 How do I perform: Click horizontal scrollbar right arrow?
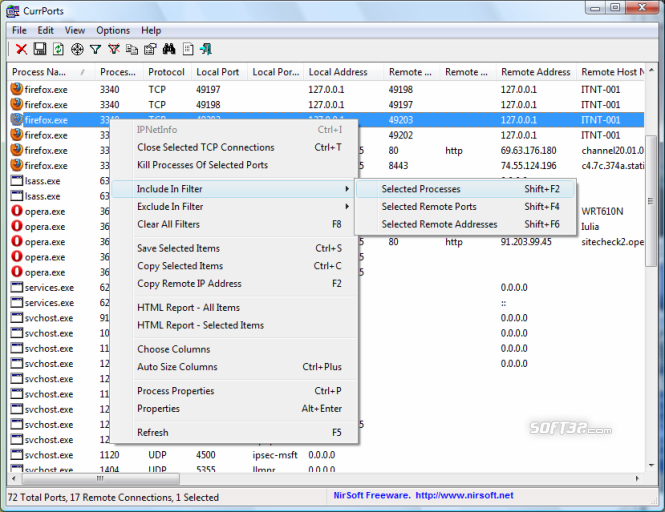tap(637, 478)
